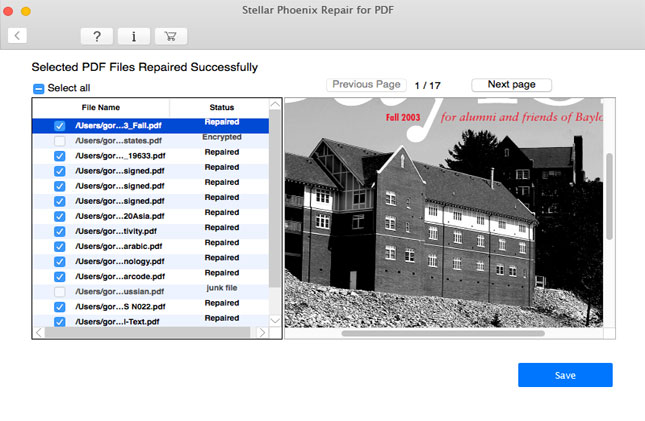The height and width of the screenshot is (421, 645).
Task: Click the building photo in PDF preview
Action: coord(444,212)
